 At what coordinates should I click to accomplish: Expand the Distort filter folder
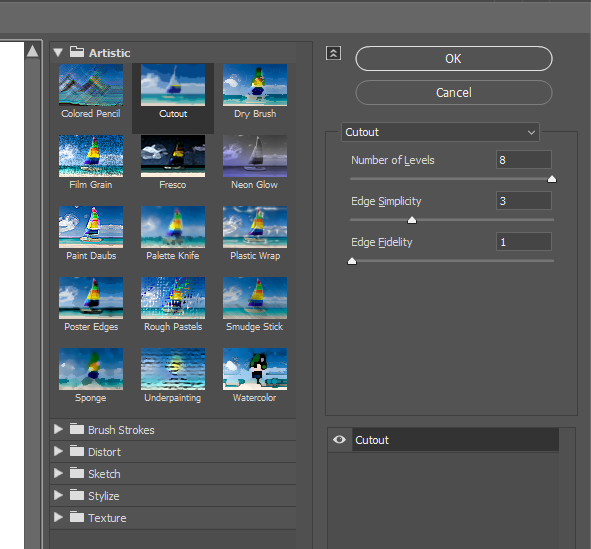[58, 451]
